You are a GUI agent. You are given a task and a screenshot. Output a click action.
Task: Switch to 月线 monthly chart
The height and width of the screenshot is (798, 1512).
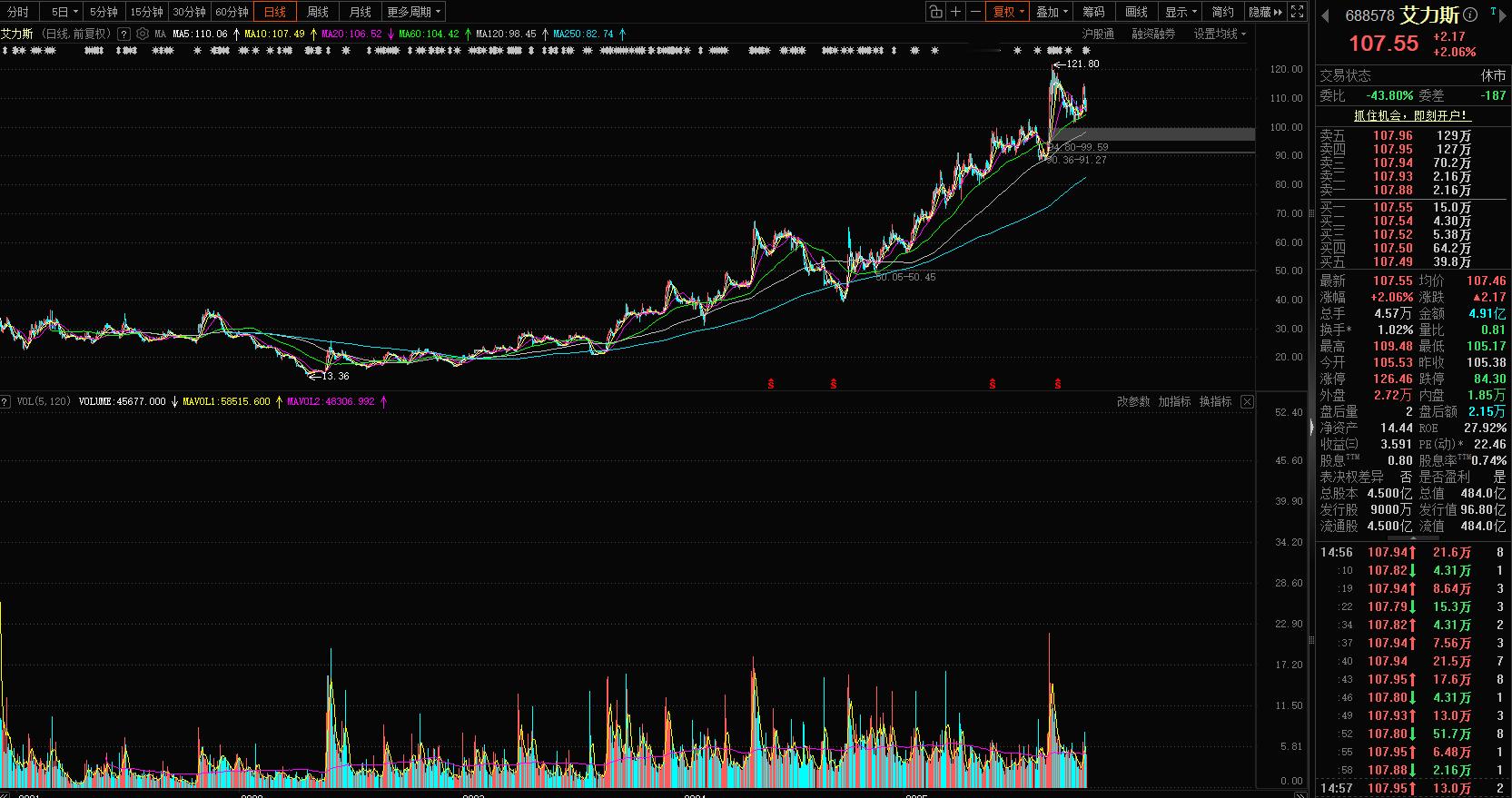pyautogui.click(x=361, y=12)
